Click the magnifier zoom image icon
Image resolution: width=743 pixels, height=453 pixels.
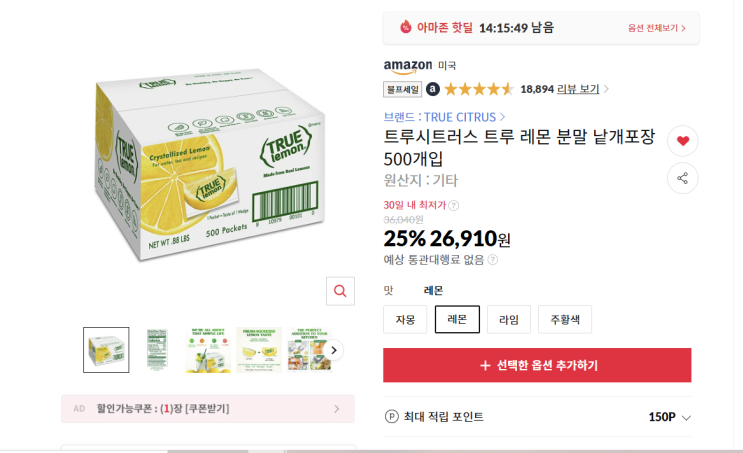coord(340,291)
